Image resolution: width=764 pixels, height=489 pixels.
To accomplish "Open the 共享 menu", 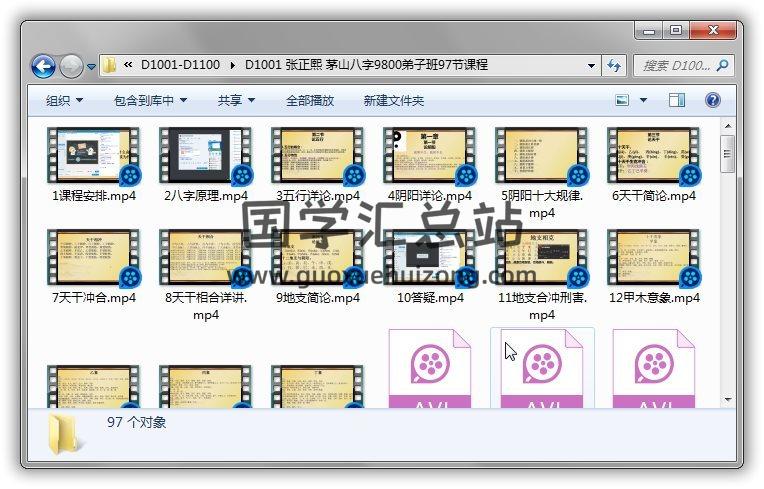I will [x=236, y=101].
